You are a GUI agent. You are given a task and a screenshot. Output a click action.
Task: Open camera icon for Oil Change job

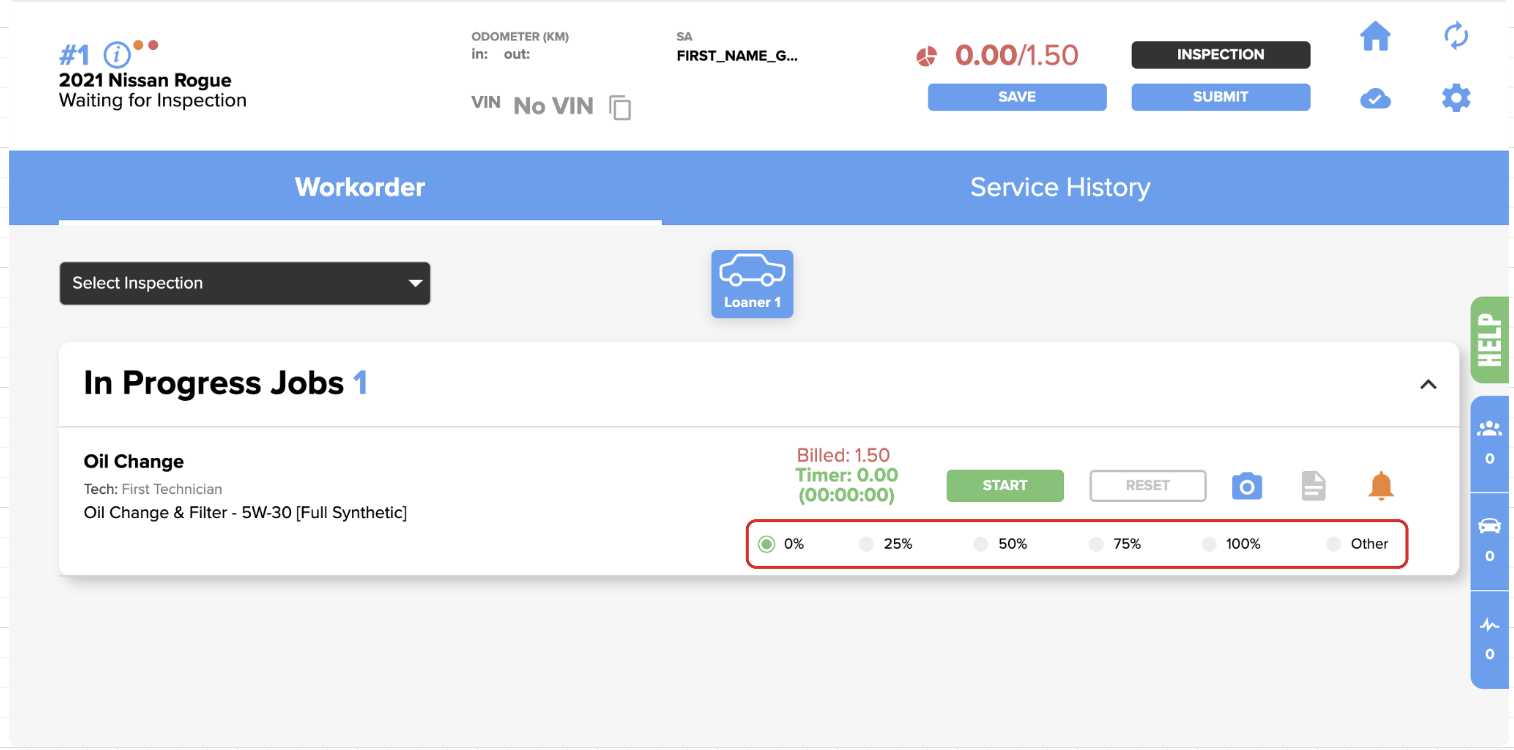[1246, 486]
